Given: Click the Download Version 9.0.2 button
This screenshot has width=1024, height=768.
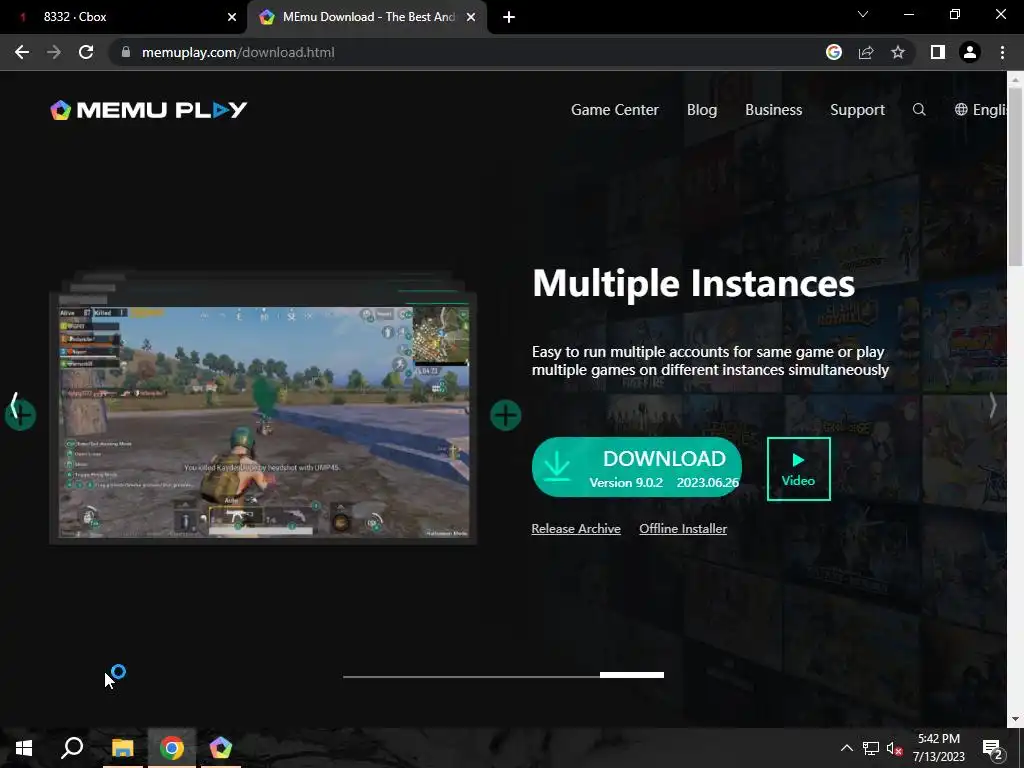Looking at the screenshot, I should click(x=637, y=468).
